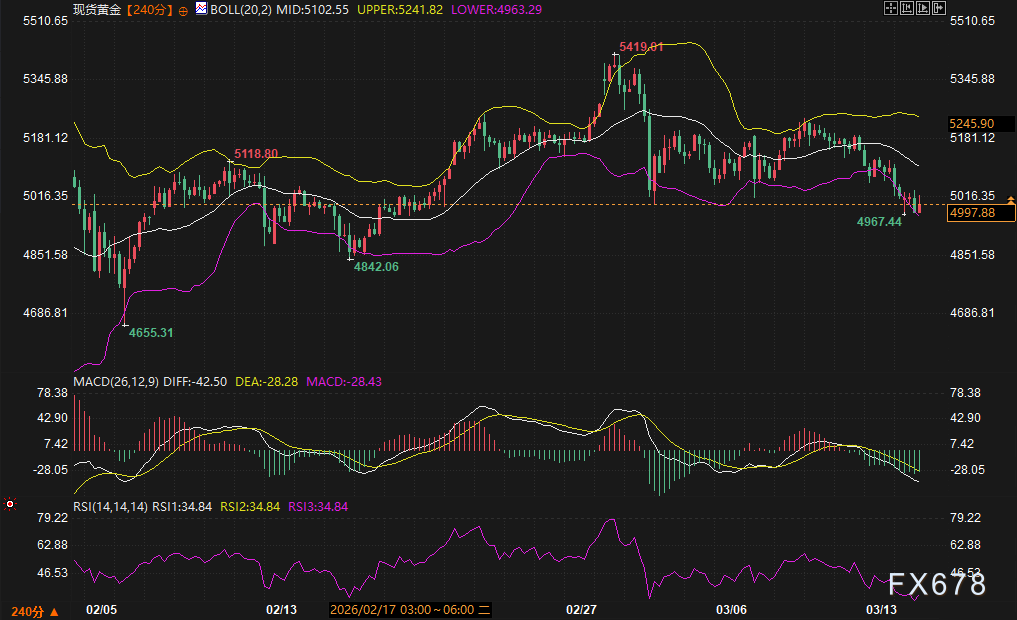1017x620 pixels.
Task: Click the 5245.90 price marker on axis
Action: coord(971,123)
